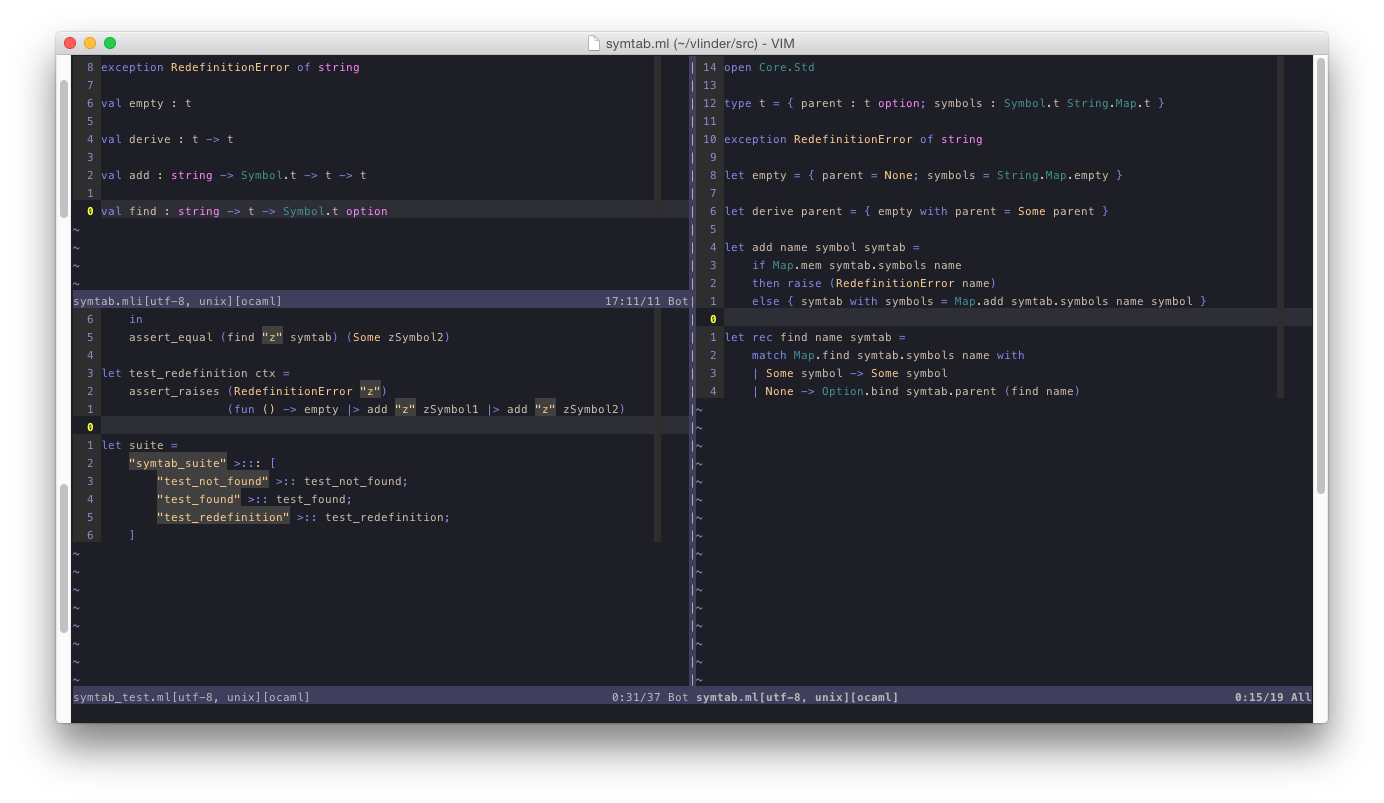Click 'exception RedefinitionError of string' in symtab.ml pane

853,139
